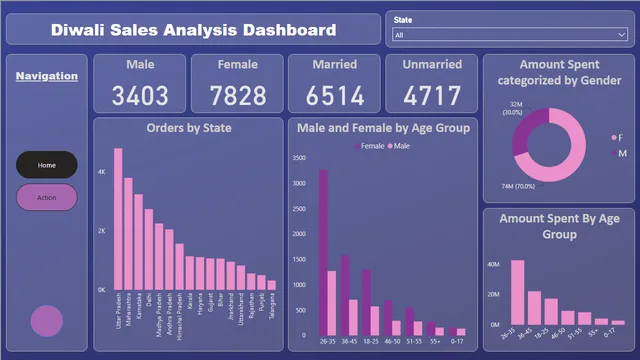Click Amount Spent categorized by Gender title
Viewport: 640px width, 360px height.
[559, 72]
